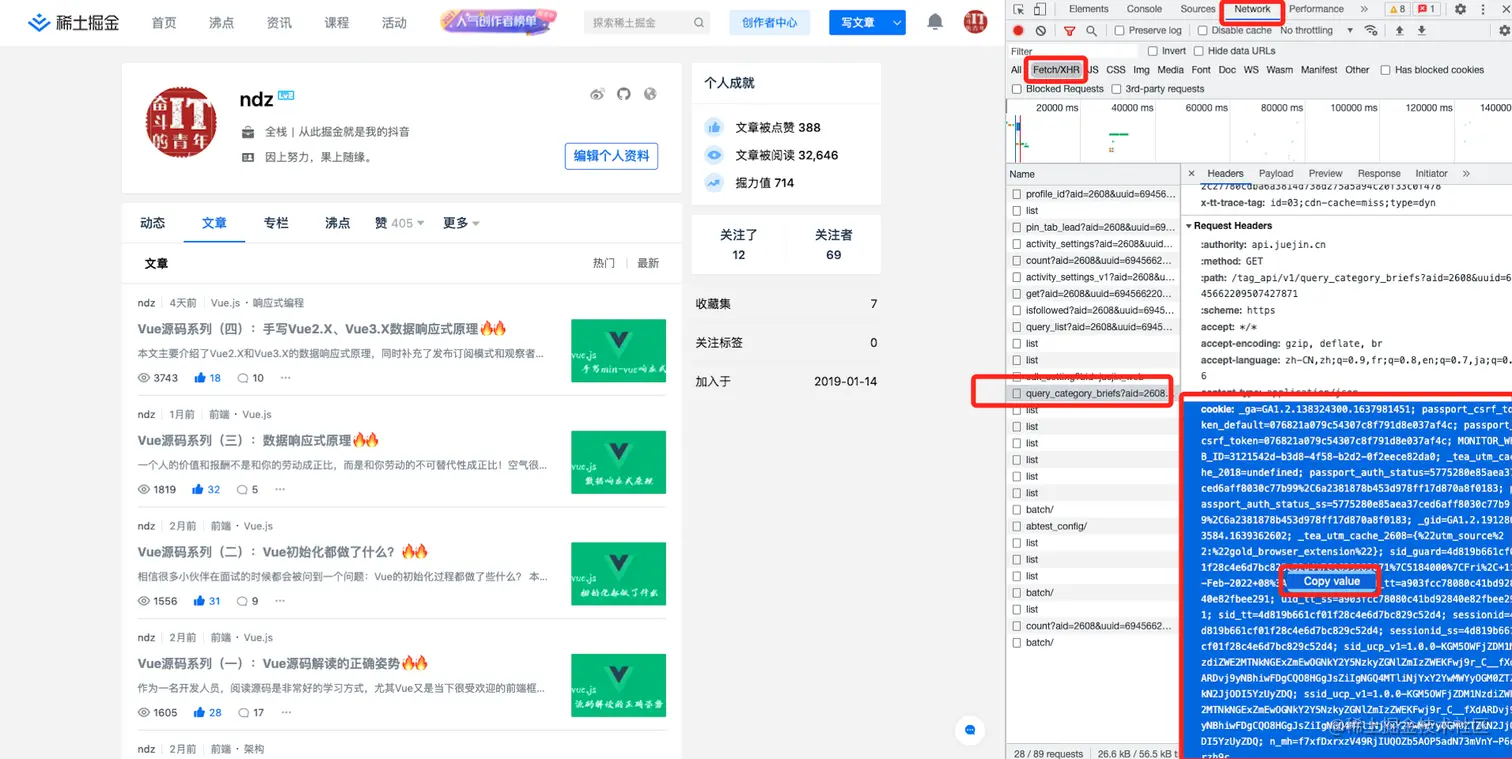
Task: Click the 创作者中心 button
Action: click(x=770, y=22)
